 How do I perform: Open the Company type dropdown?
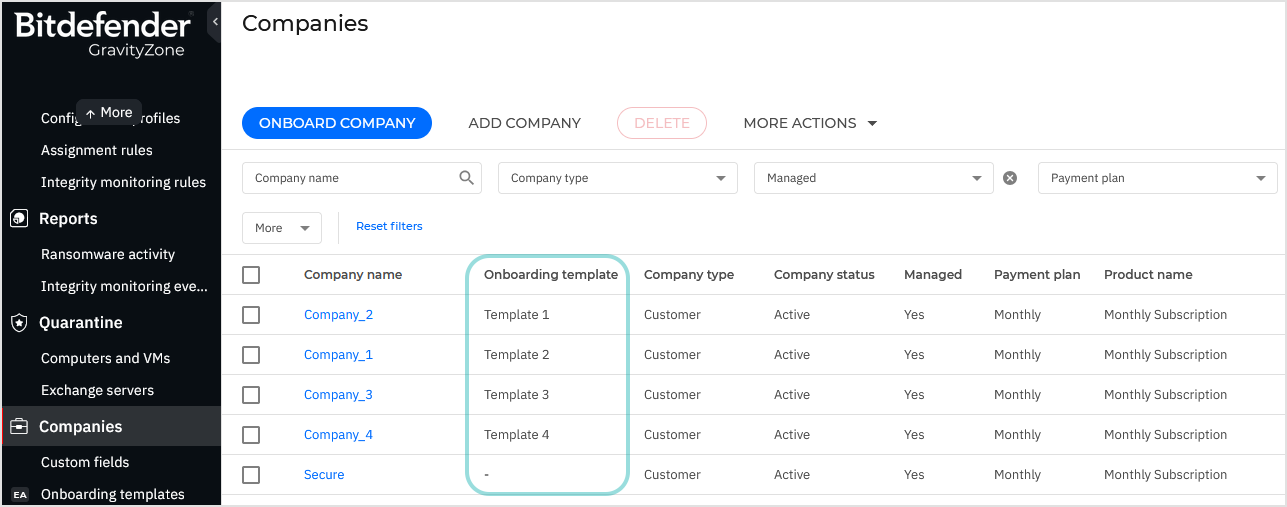618,178
